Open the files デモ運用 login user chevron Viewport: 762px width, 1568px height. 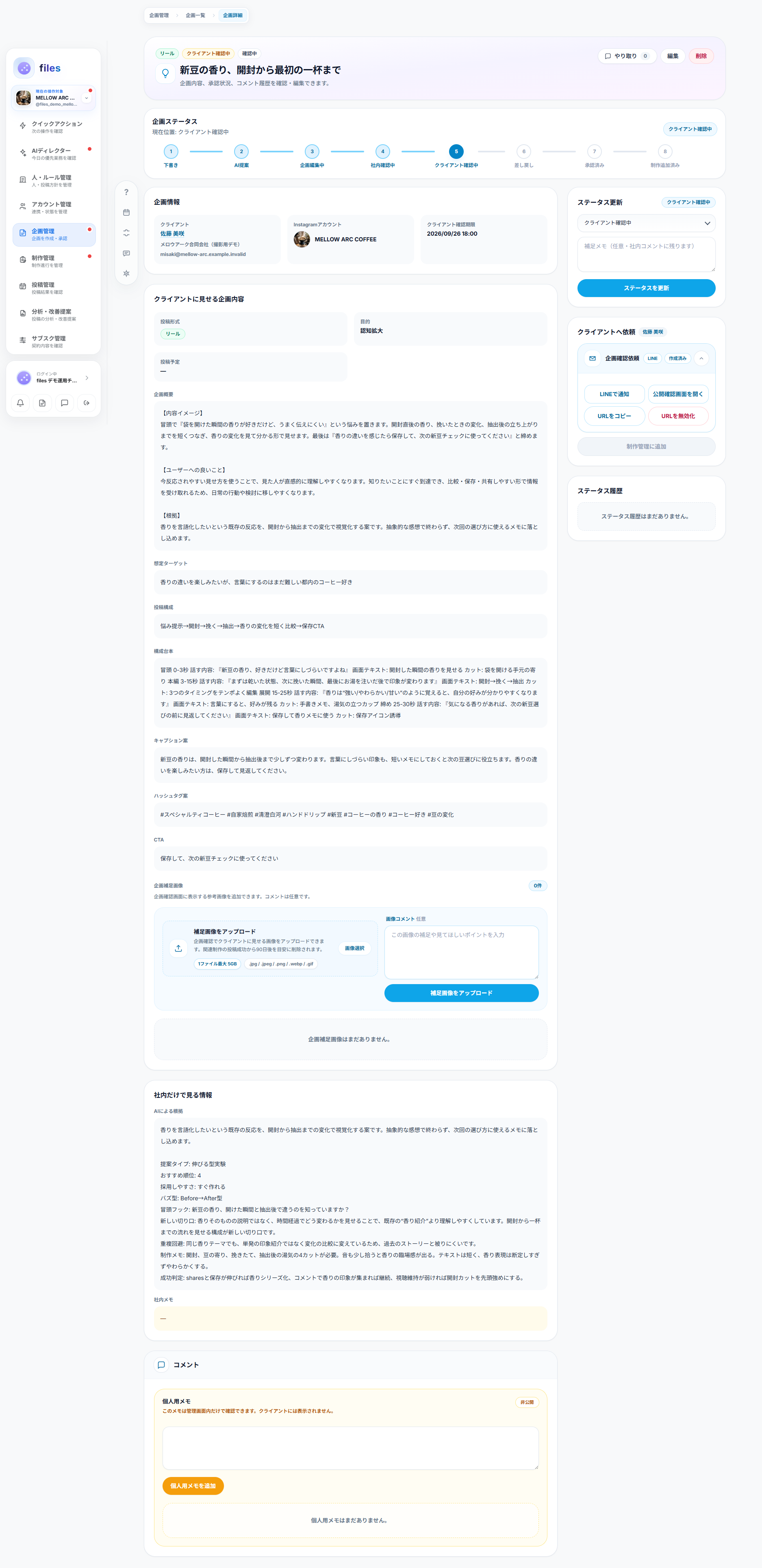tap(87, 378)
